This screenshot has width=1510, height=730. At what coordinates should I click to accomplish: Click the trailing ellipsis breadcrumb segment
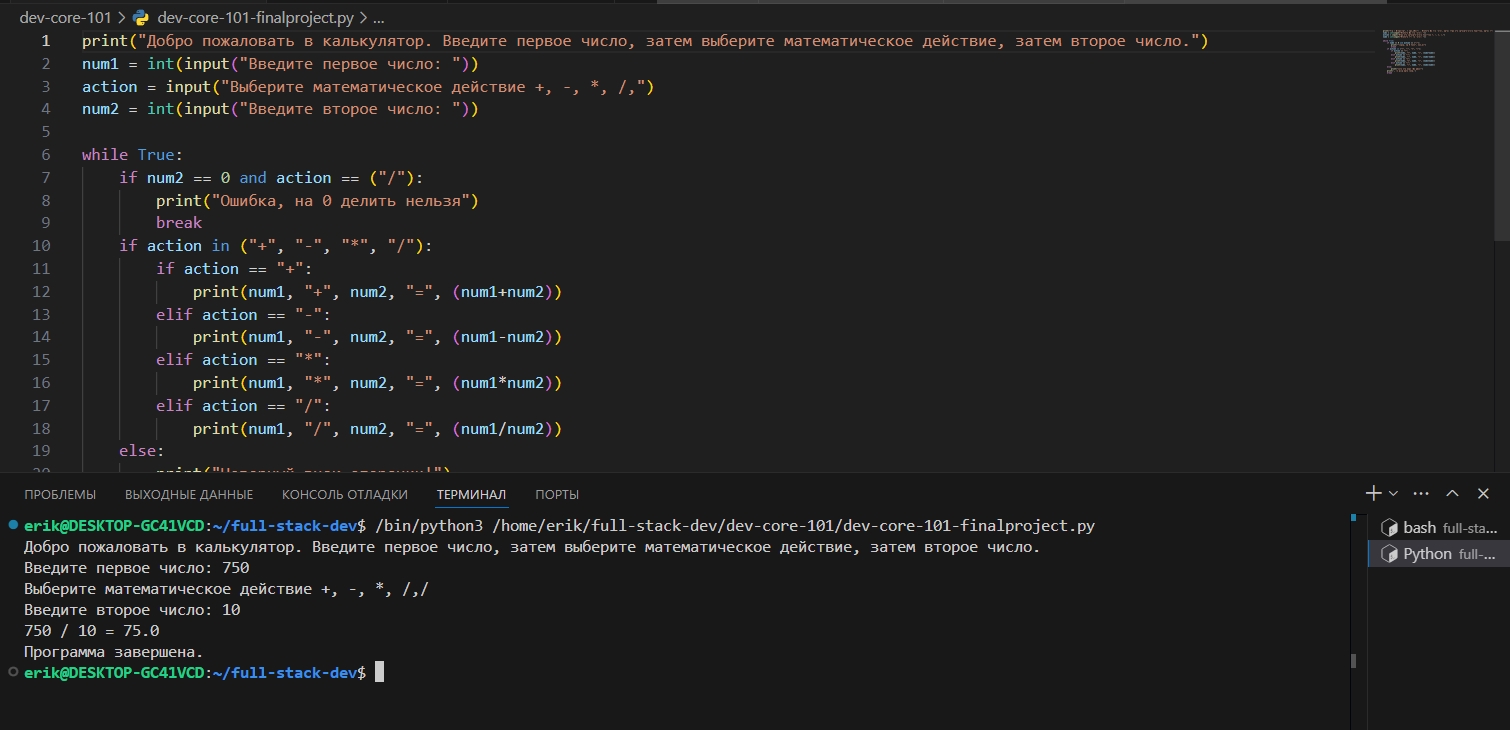point(377,17)
